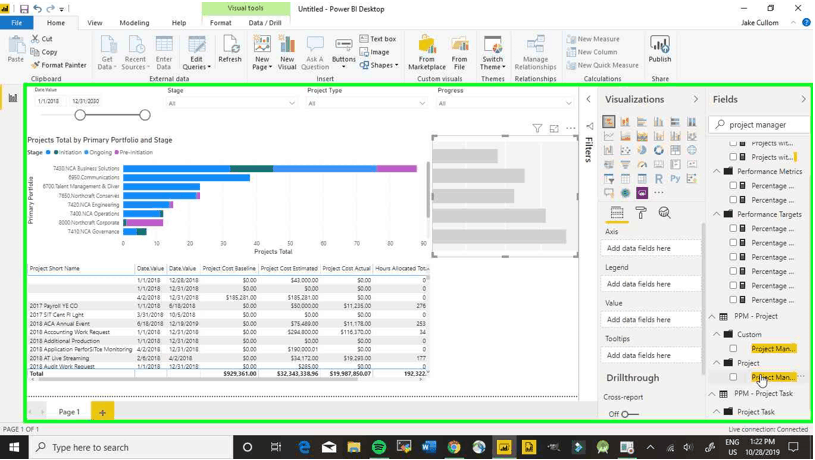Toggle focus mode on the chart
This screenshot has height=460, width=815.
coord(554,128)
